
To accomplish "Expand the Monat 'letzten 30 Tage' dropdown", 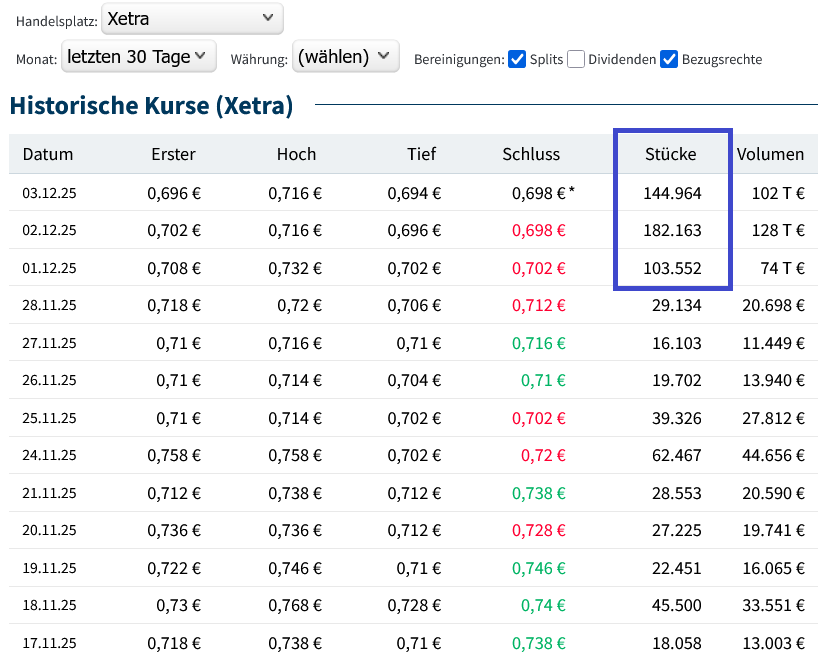I will (139, 57).
